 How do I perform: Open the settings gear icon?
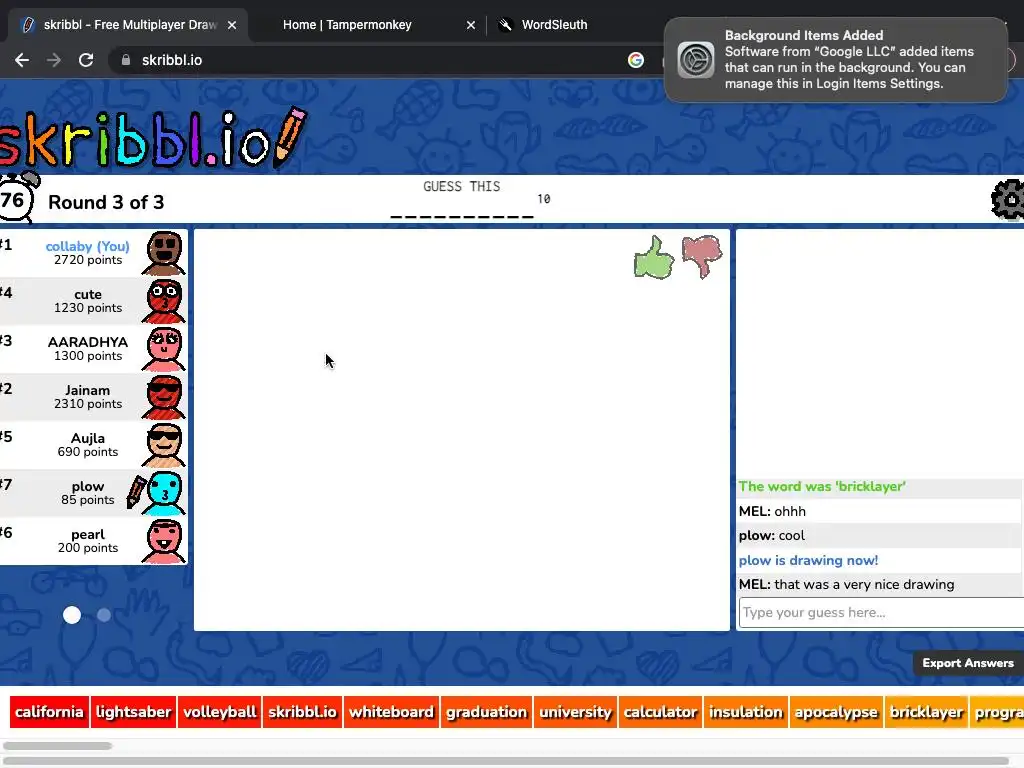[1008, 200]
